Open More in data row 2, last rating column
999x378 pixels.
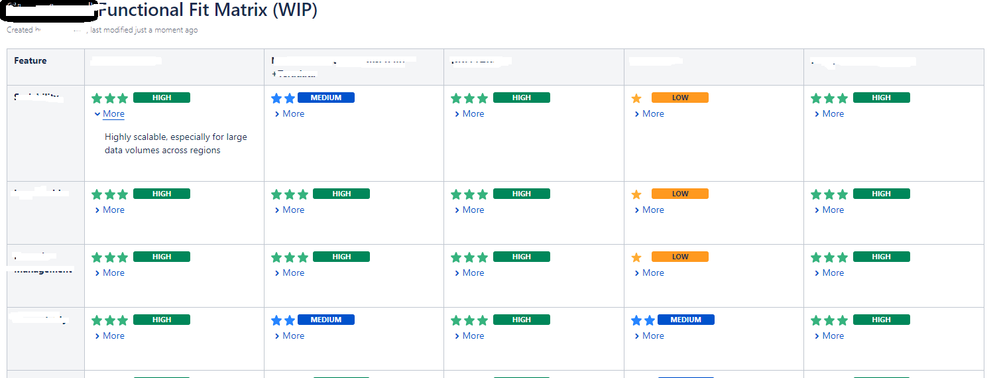(x=829, y=210)
